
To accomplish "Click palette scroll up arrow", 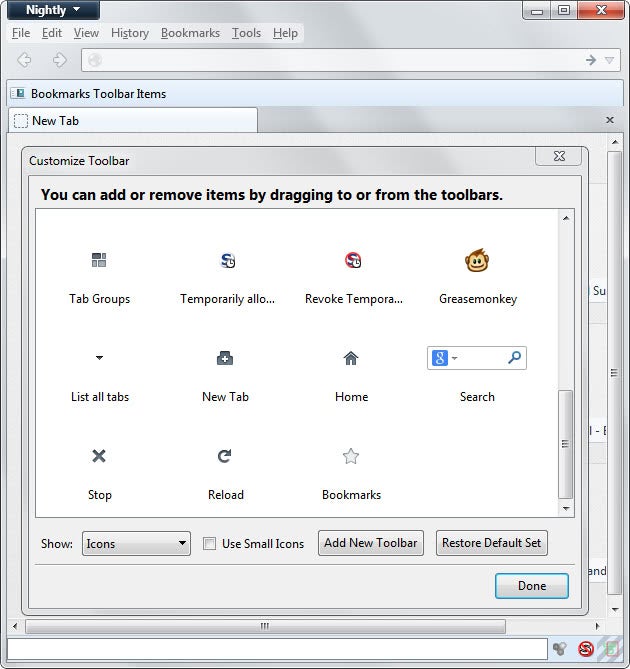I will click(x=566, y=218).
